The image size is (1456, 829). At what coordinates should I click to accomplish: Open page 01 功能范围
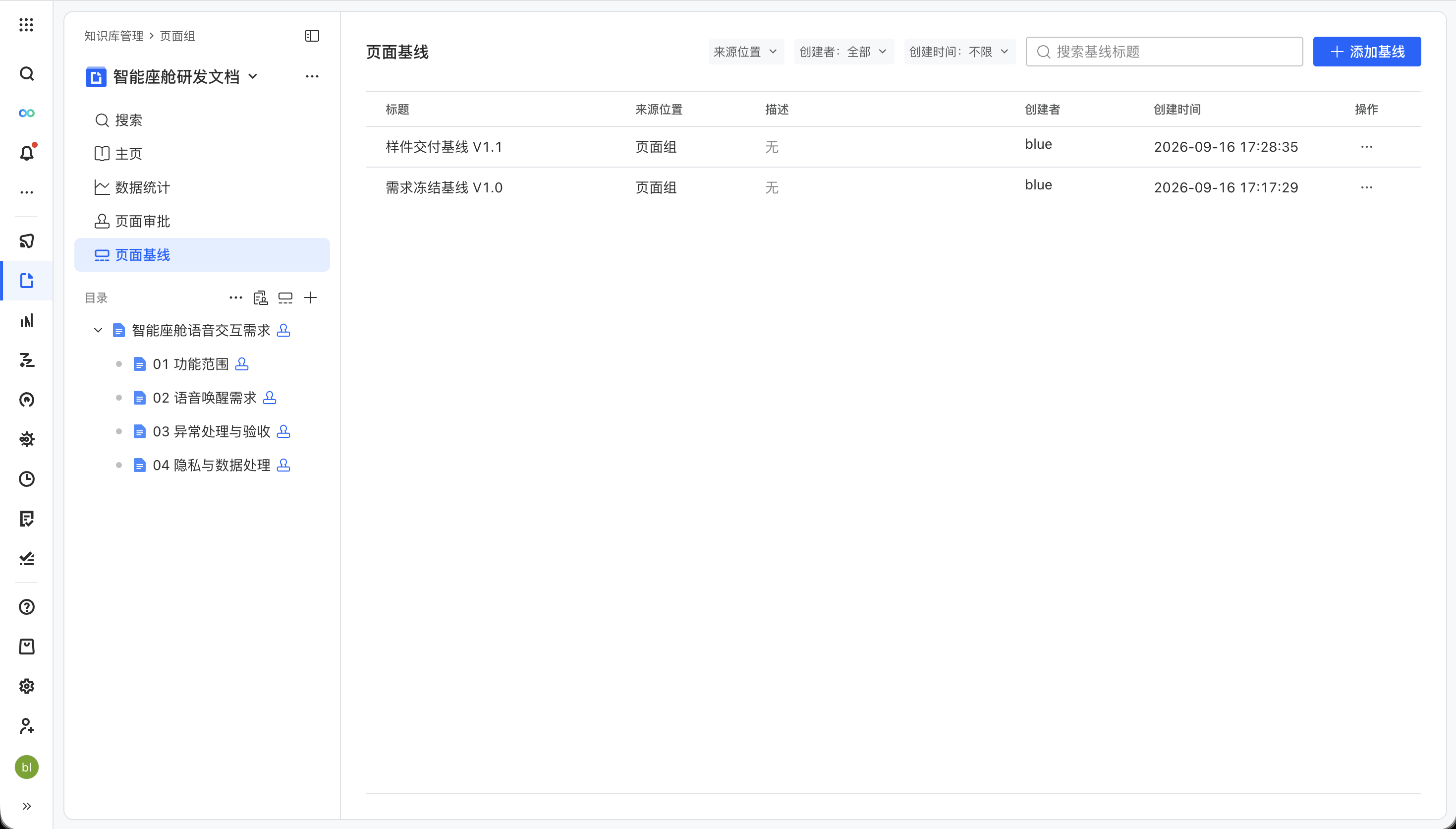pos(191,364)
